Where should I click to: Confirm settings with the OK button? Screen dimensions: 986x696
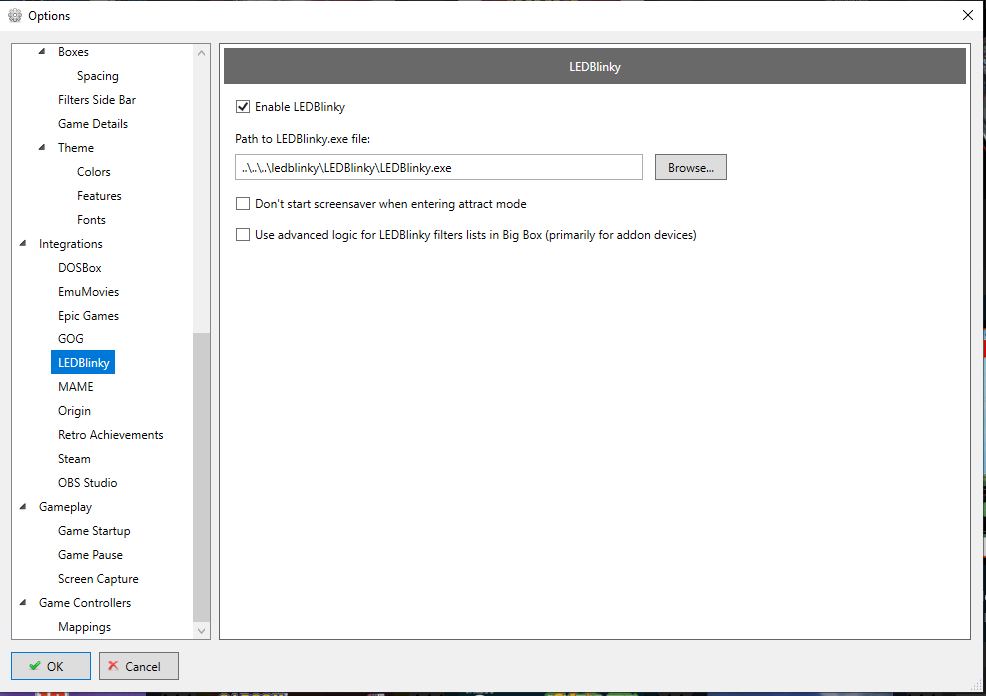[51, 666]
